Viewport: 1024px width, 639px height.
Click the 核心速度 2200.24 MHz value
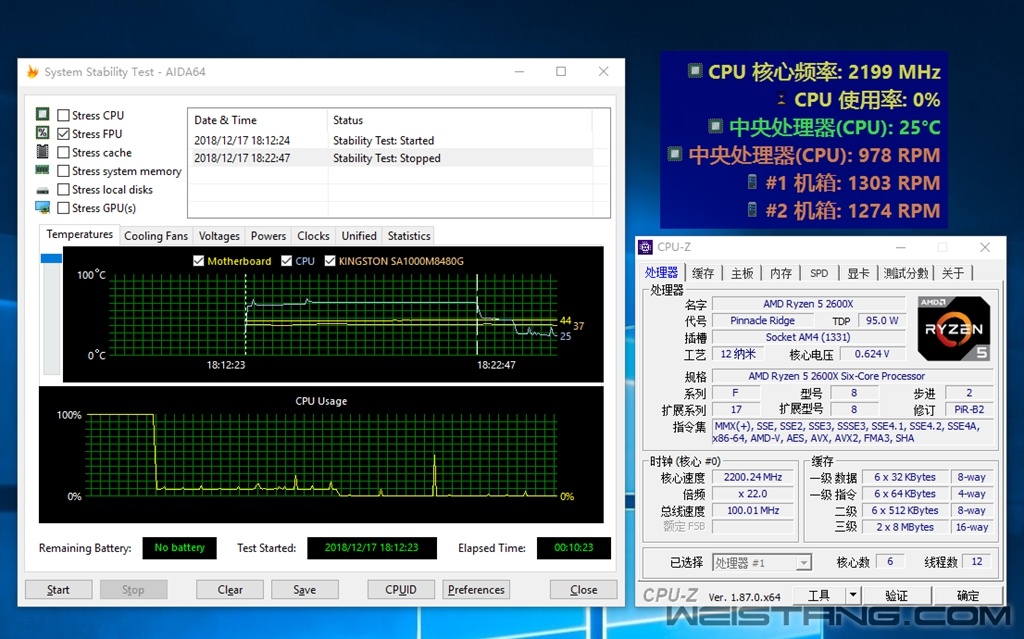point(752,477)
